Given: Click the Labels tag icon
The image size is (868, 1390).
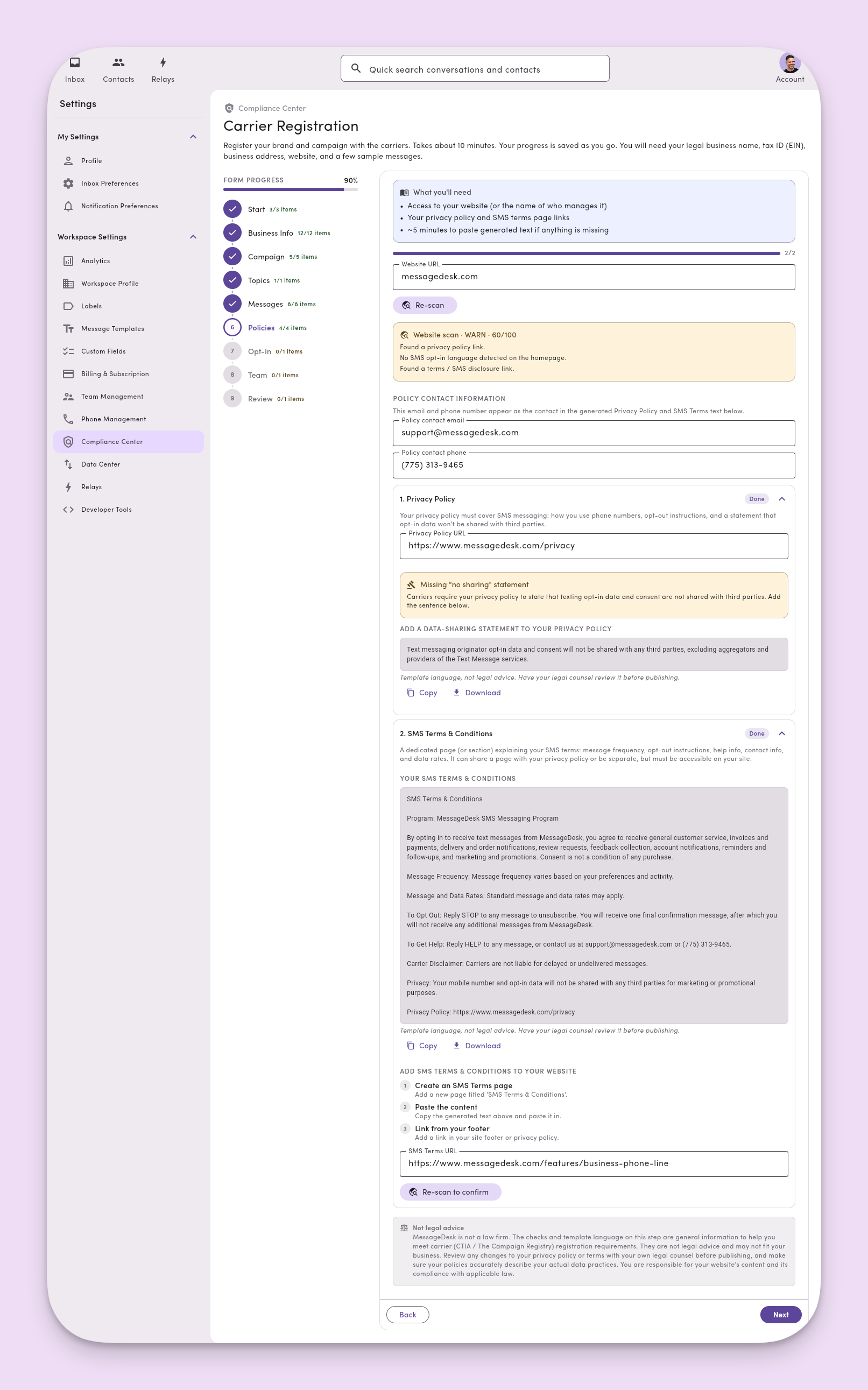Looking at the screenshot, I should 68,306.
